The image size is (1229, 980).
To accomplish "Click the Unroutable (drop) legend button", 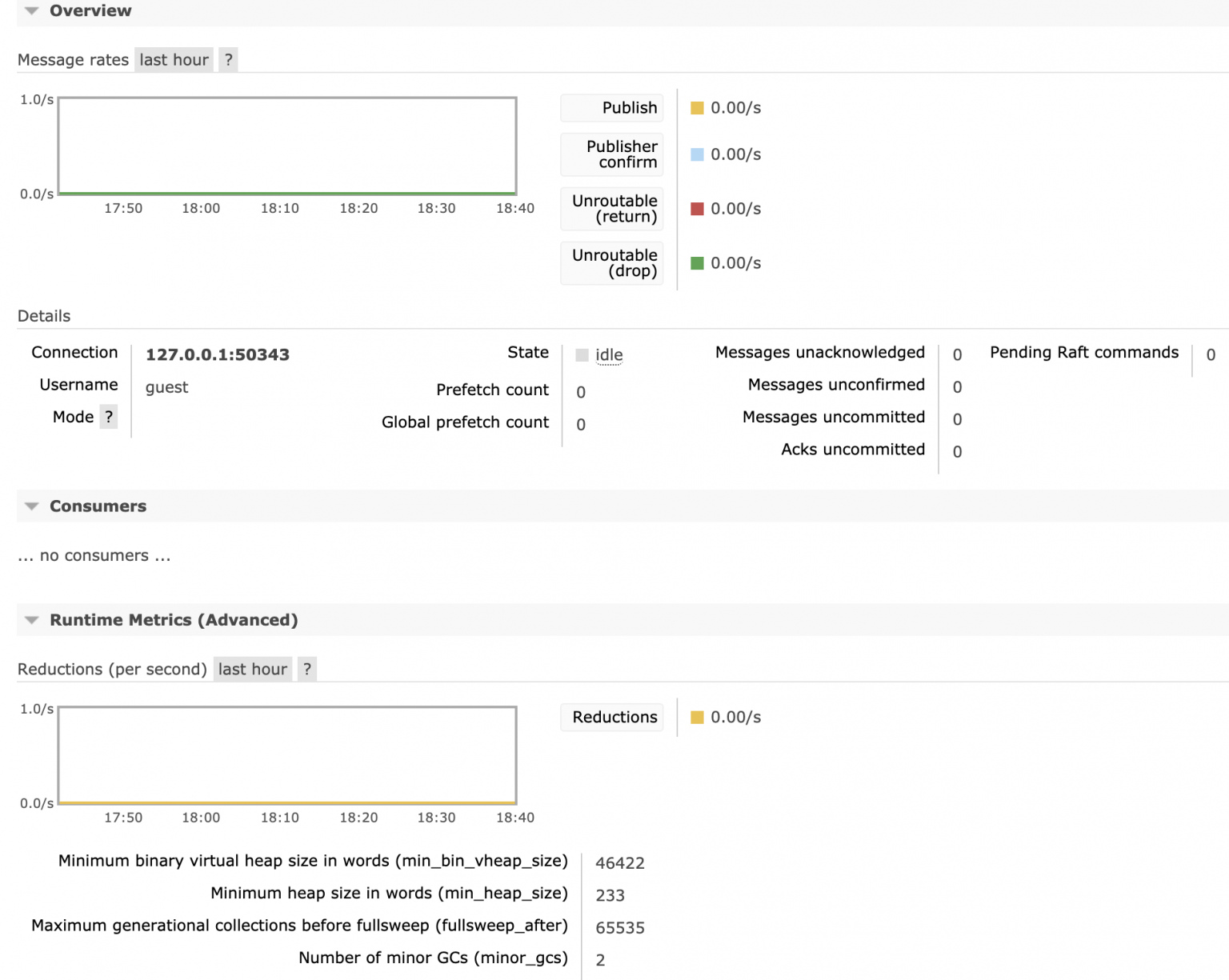I will [611, 262].
